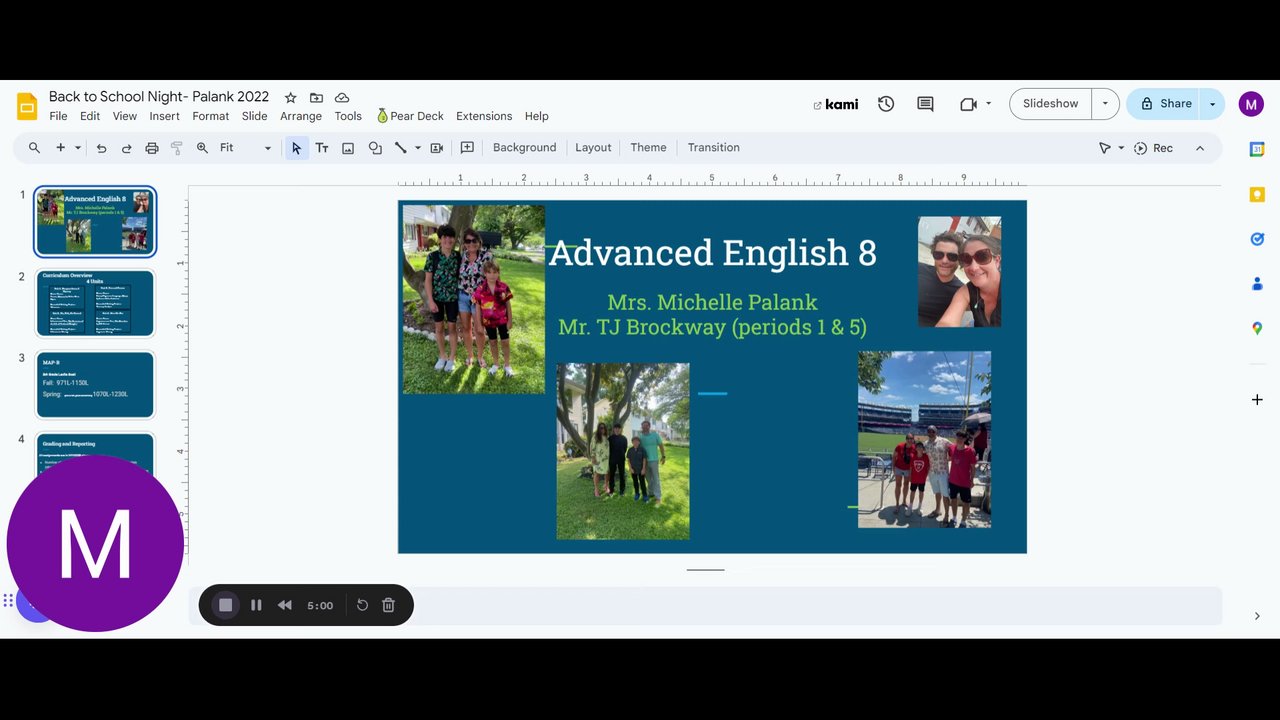Select the Text box tool
Screen dimensions: 1280x720
tap(322, 148)
